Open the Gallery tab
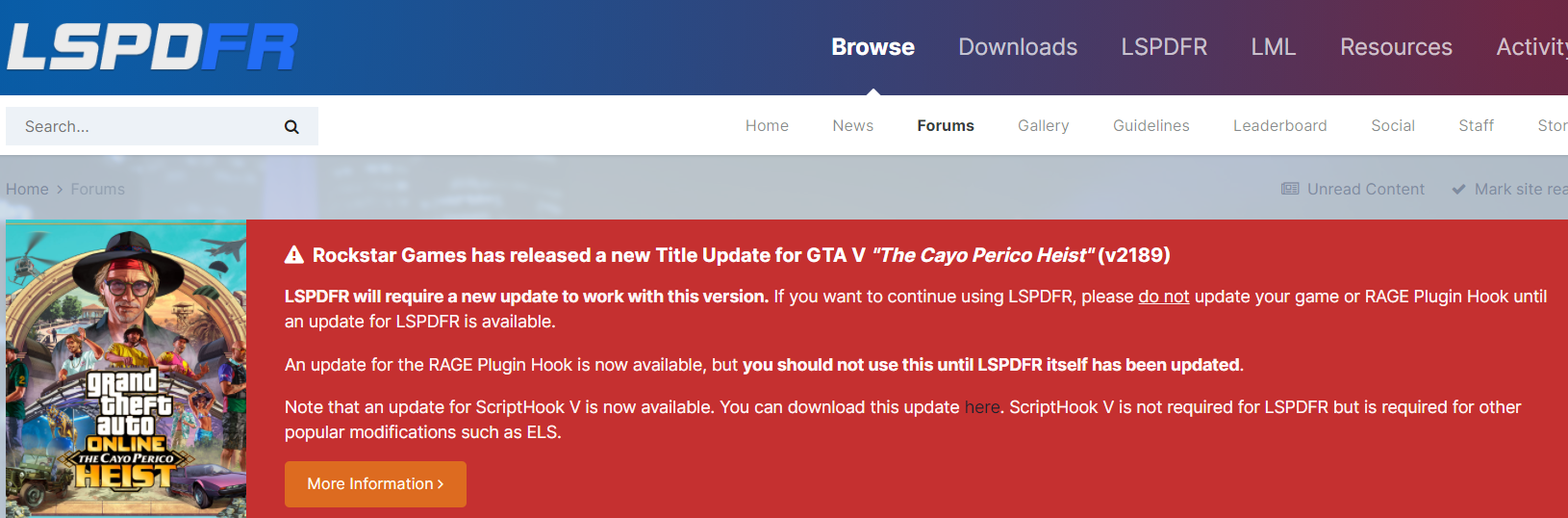The image size is (1568, 518). [x=1043, y=126]
